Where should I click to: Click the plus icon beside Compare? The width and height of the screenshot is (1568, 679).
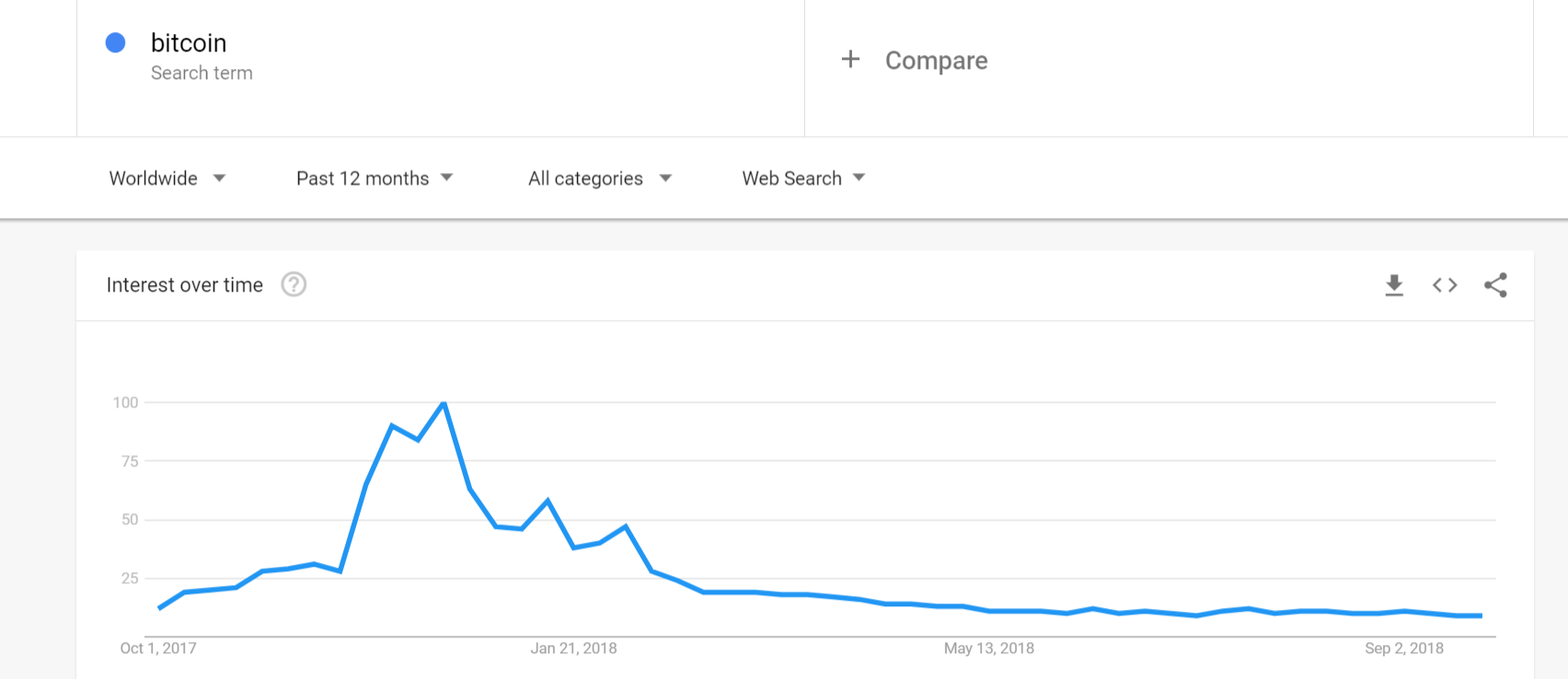tap(850, 60)
